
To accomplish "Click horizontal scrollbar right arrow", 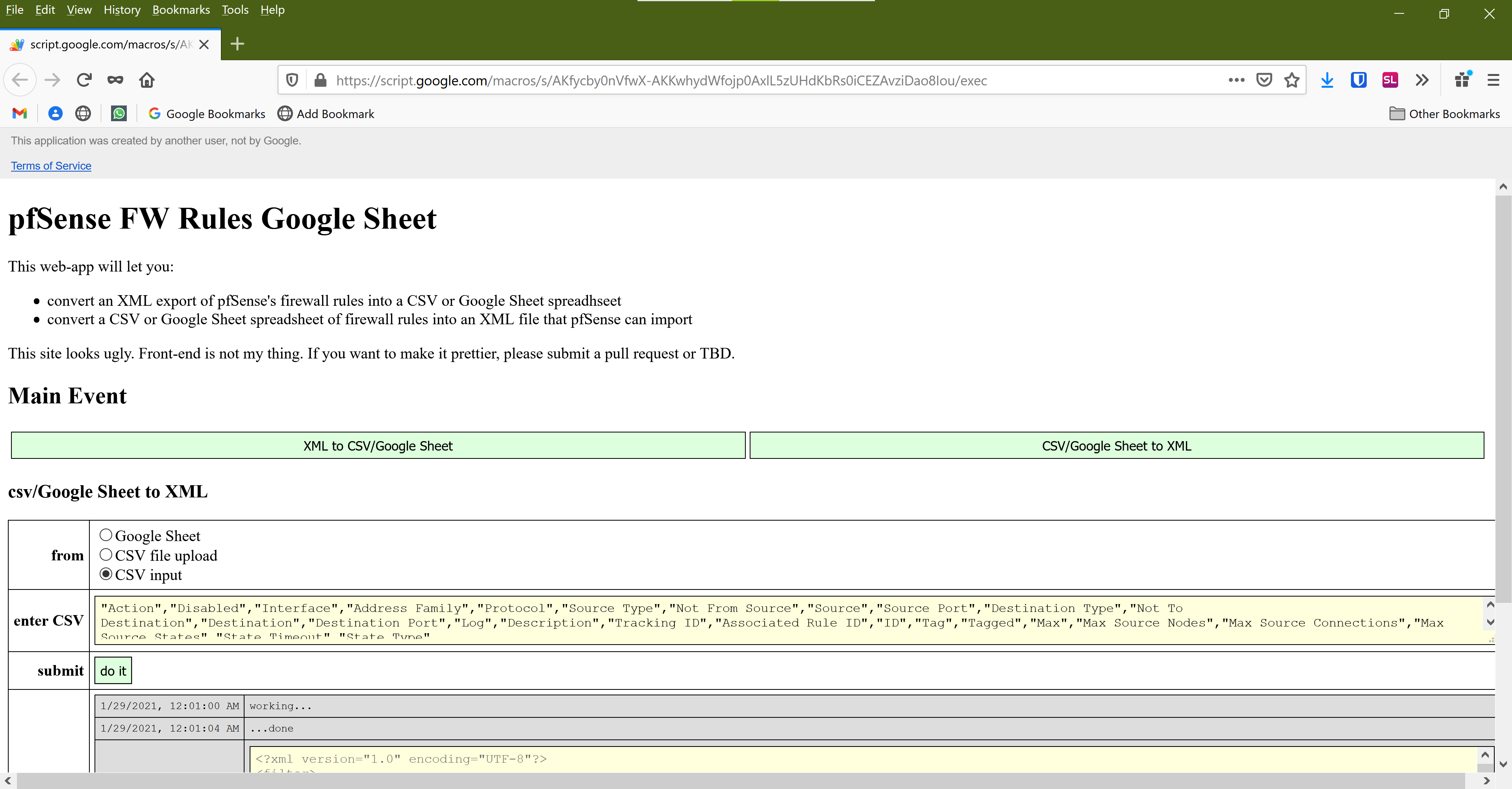I will 1486,781.
